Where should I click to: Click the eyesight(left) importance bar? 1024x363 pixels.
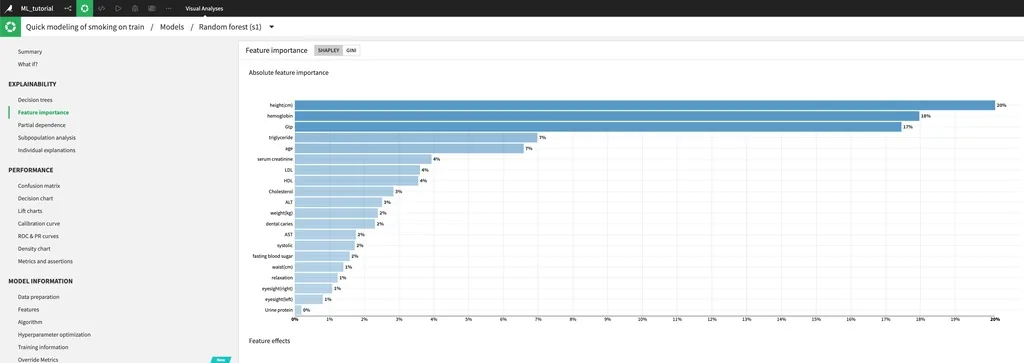tap(309, 299)
